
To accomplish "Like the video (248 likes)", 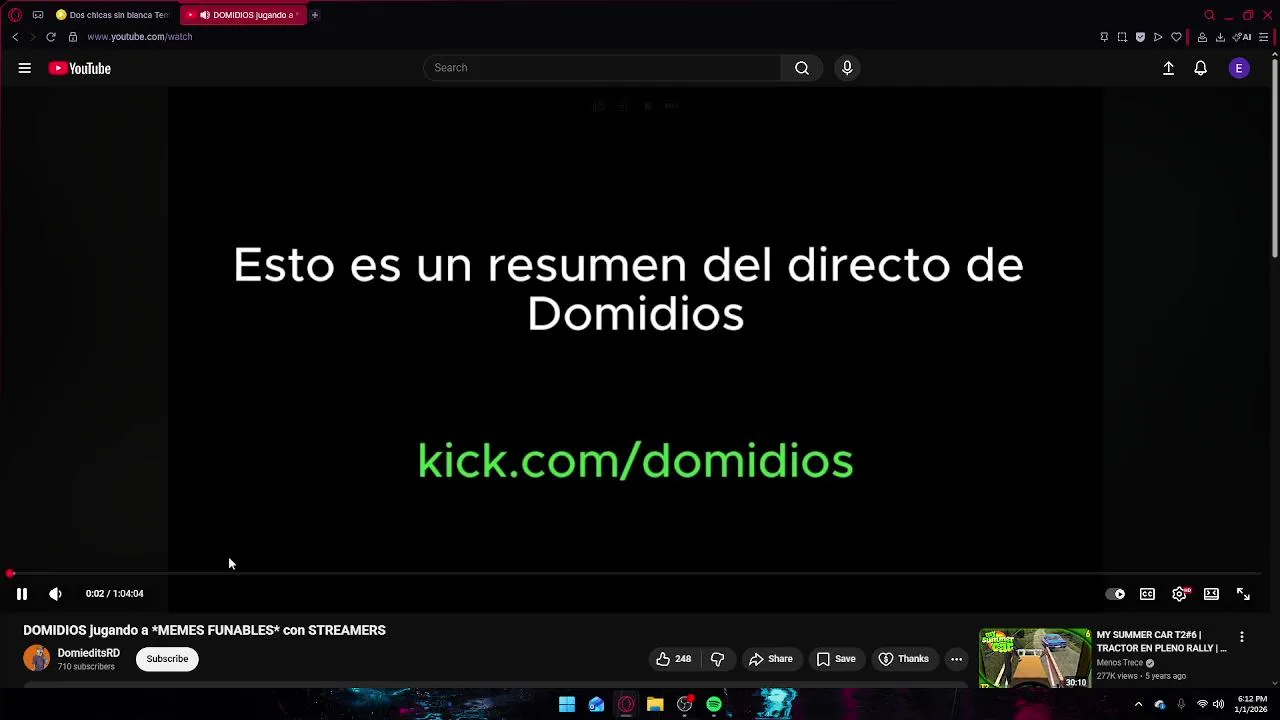I will (x=673, y=659).
